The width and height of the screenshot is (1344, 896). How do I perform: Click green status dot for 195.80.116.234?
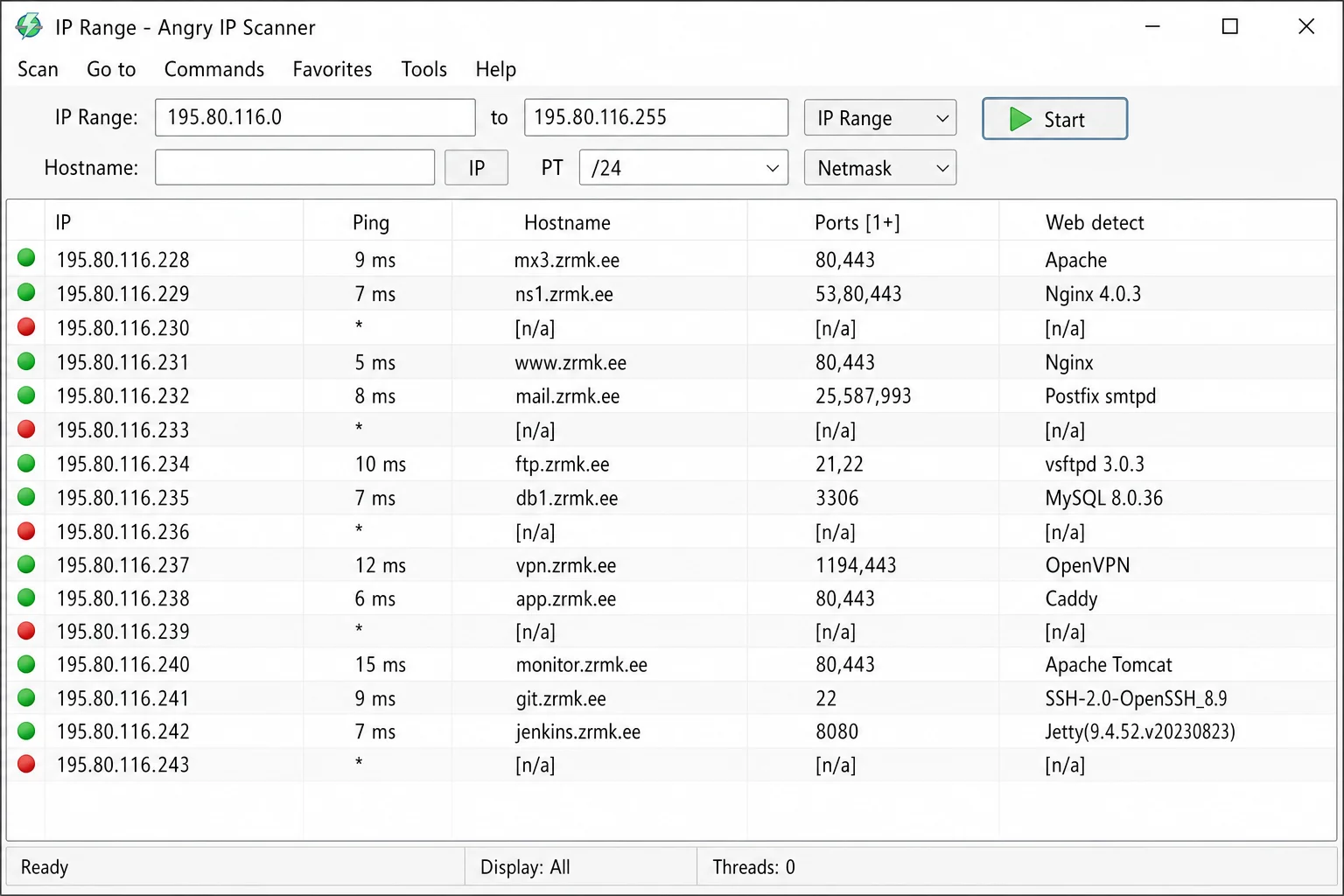tap(26, 463)
